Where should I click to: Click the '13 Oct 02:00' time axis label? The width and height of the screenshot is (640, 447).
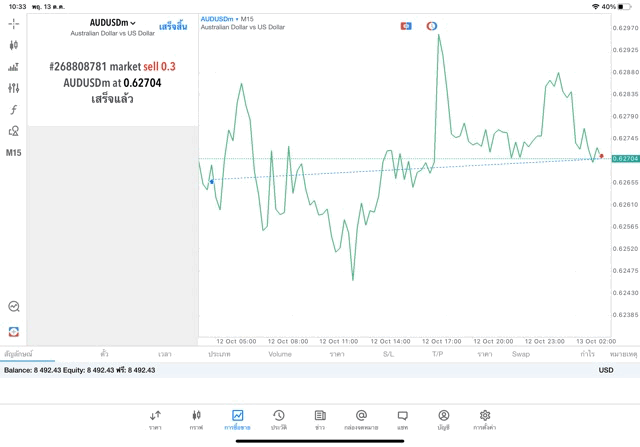tap(596, 341)
